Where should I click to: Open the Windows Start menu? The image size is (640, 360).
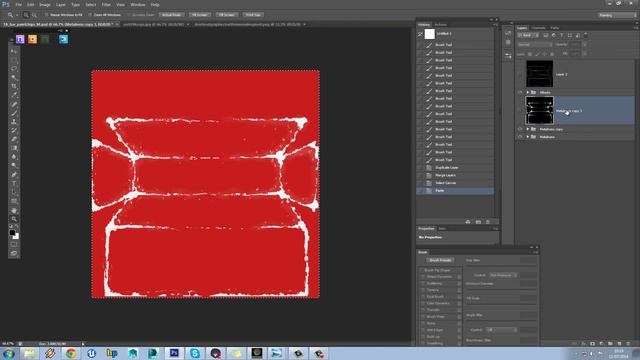[x=9, y=353]
